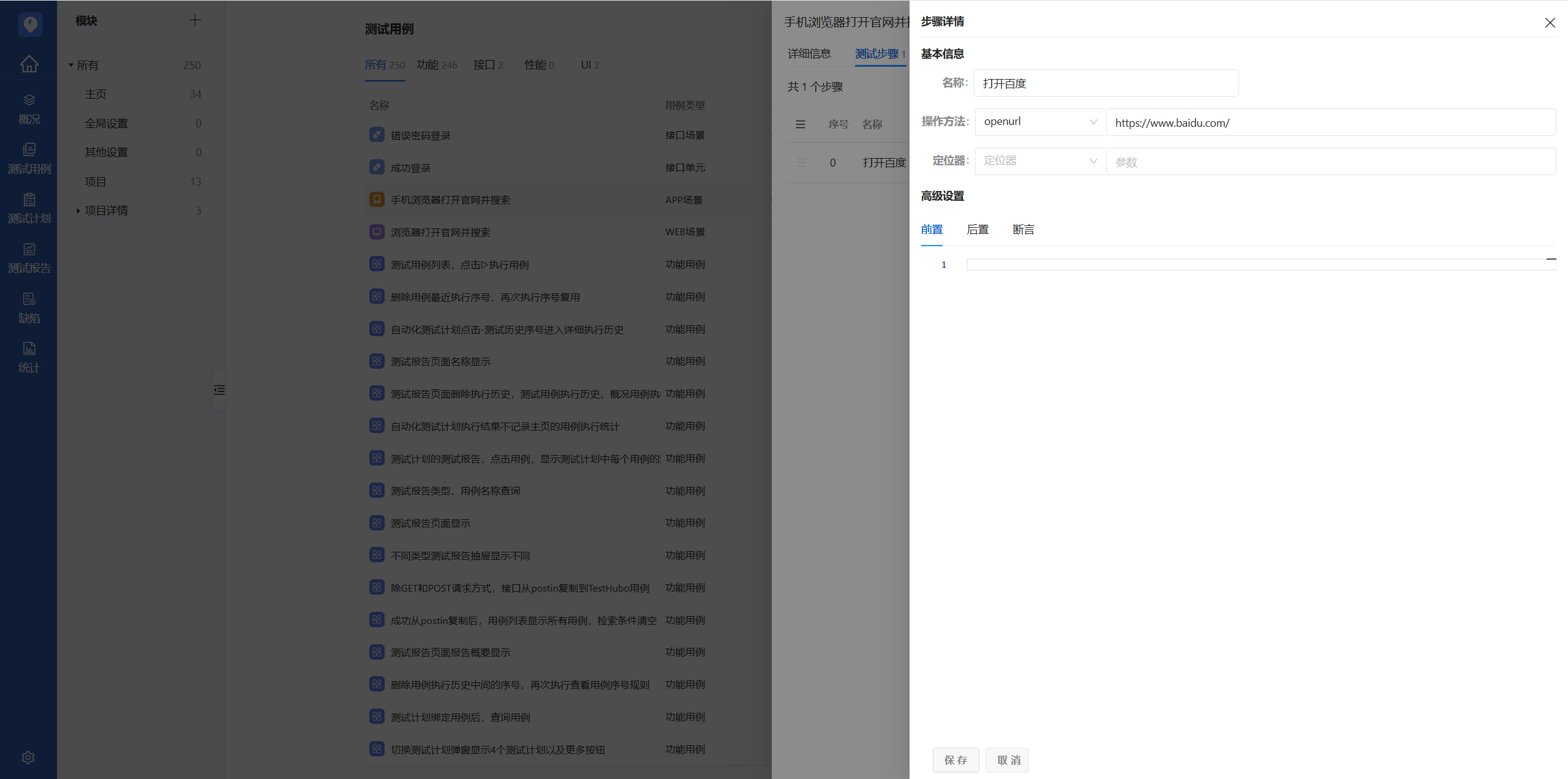Open the 缺陷 defects sidebar icon

pos(29,307)
